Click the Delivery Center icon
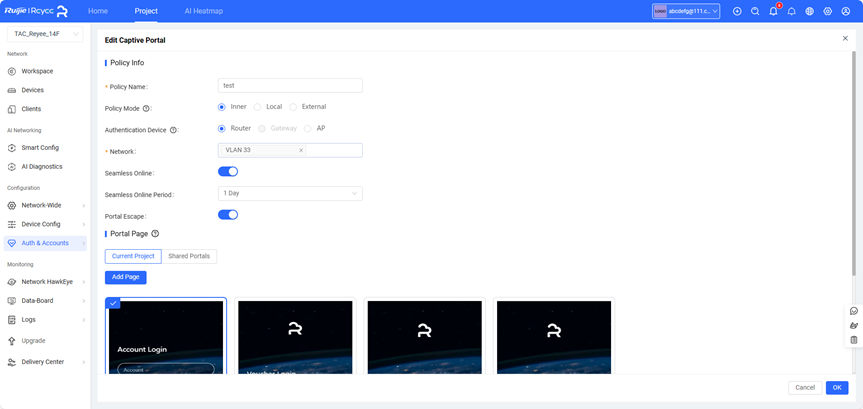The width and height of the screenshot is (863, 409). pos(12,362)
